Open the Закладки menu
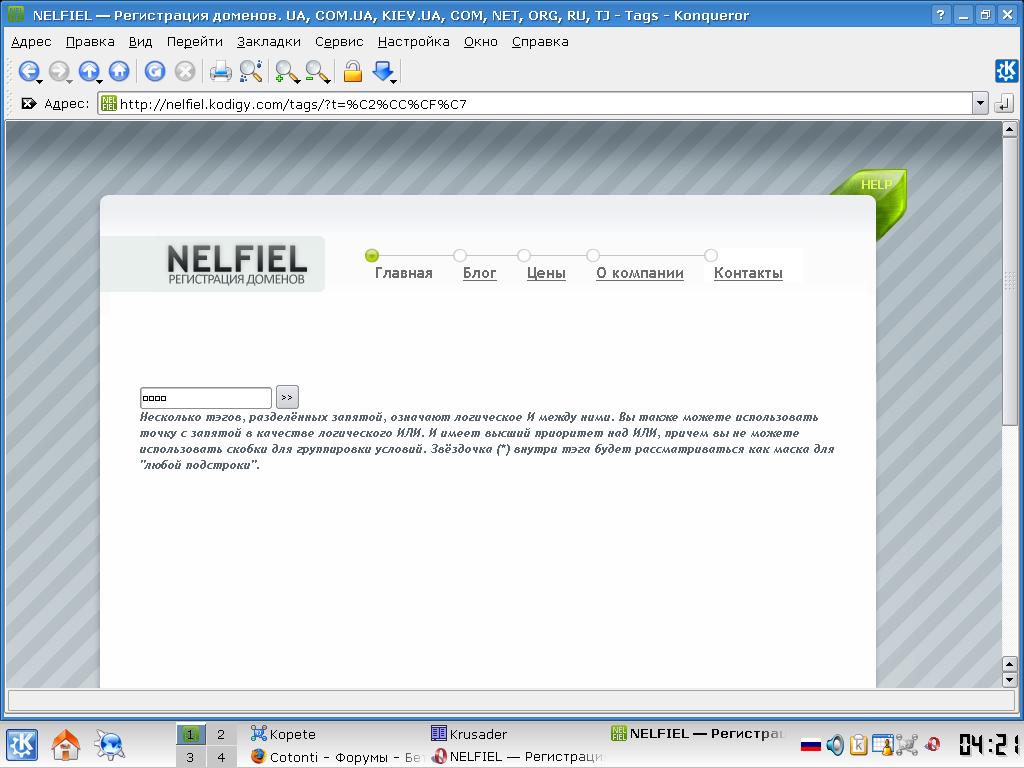Viewport: 1024px width, 768px height. (x=268, y=42)
